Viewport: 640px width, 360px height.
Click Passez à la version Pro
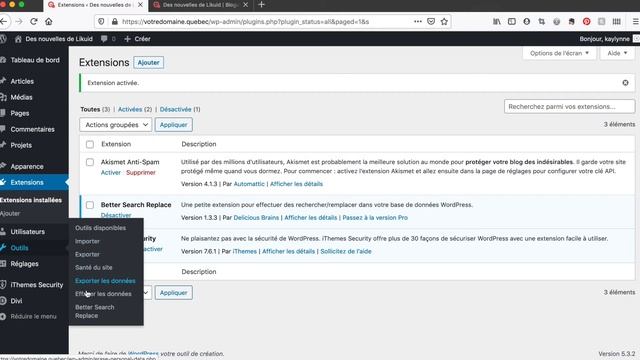click(x=375, y=218)
